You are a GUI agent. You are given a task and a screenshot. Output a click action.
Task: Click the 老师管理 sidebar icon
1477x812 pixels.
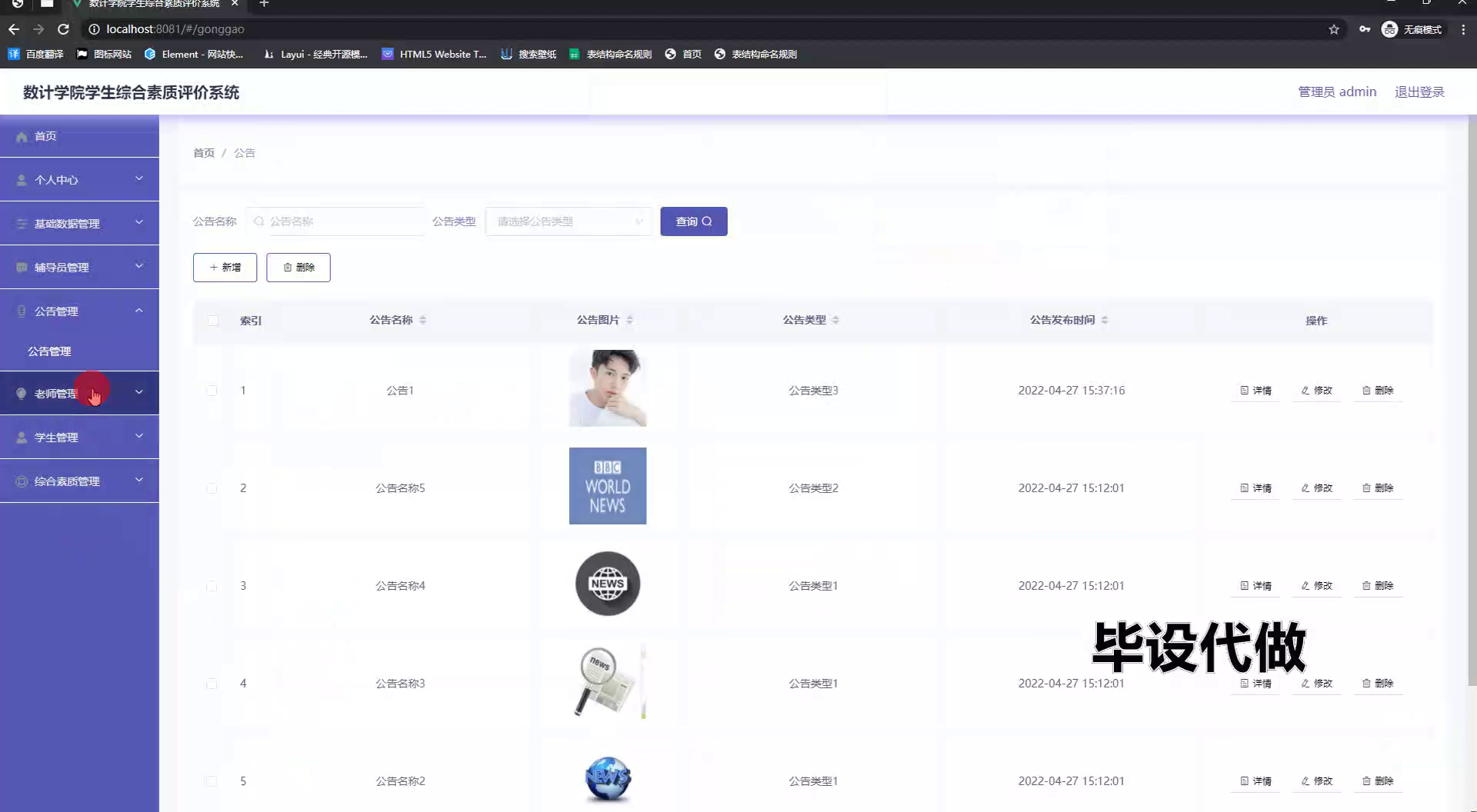click(22, 394)
